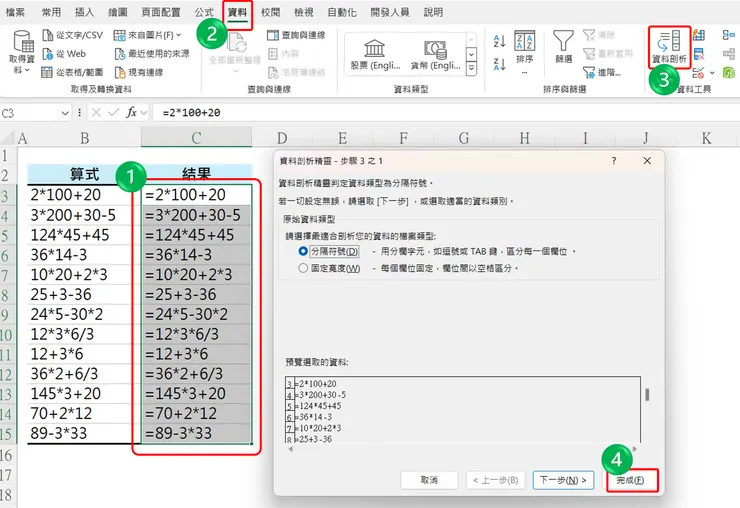Screen dimensions: 740x508
Task: Toggle the 篩選 filter funnel
Action: click(x=563, y=47)
